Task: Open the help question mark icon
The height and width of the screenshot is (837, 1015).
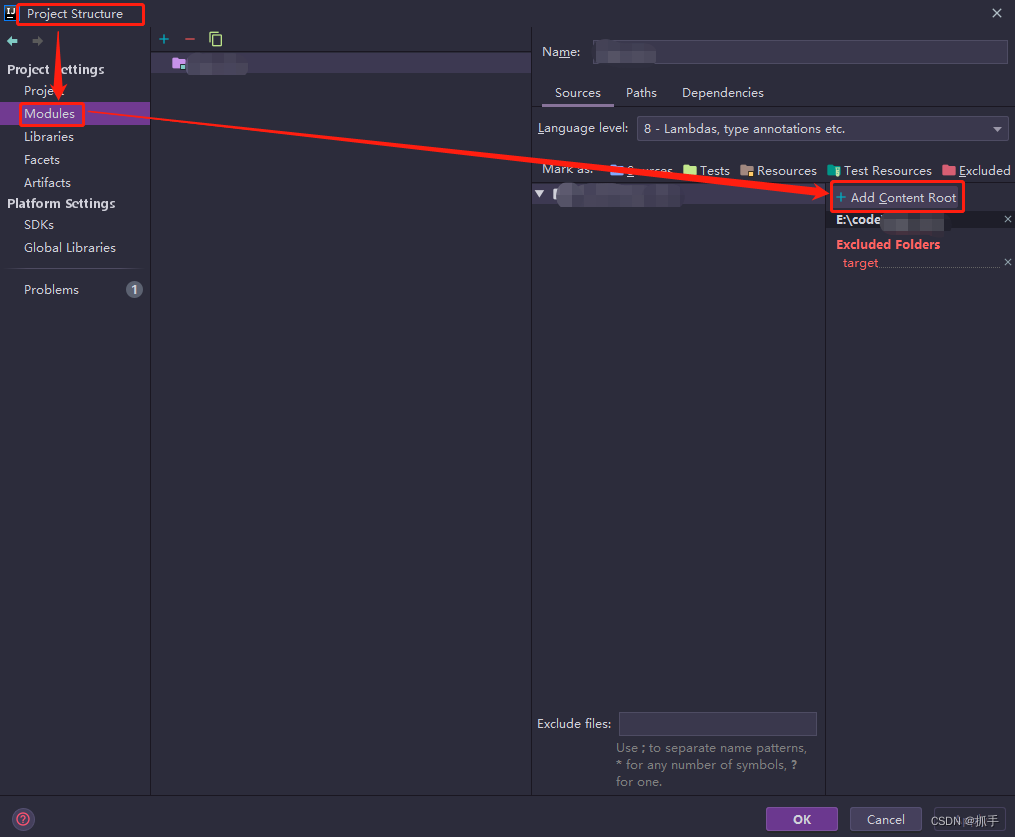Action: point(23,819)
